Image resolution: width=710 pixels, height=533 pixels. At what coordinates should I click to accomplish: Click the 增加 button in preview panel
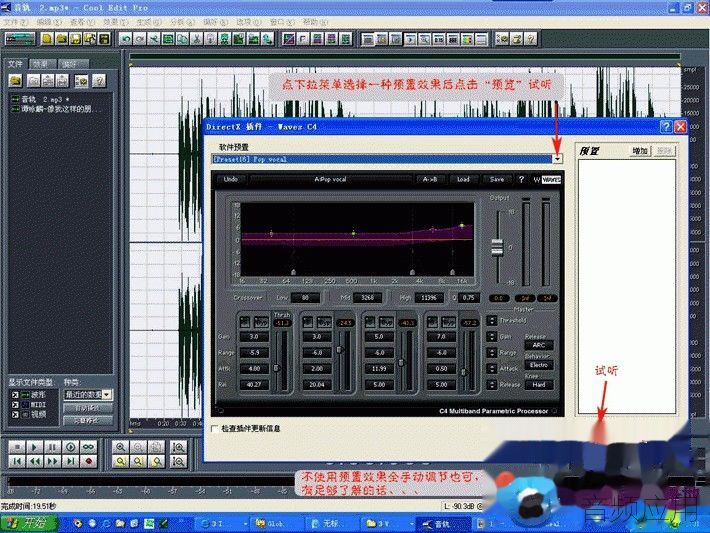pyautogui.click(x=640, y=151)
